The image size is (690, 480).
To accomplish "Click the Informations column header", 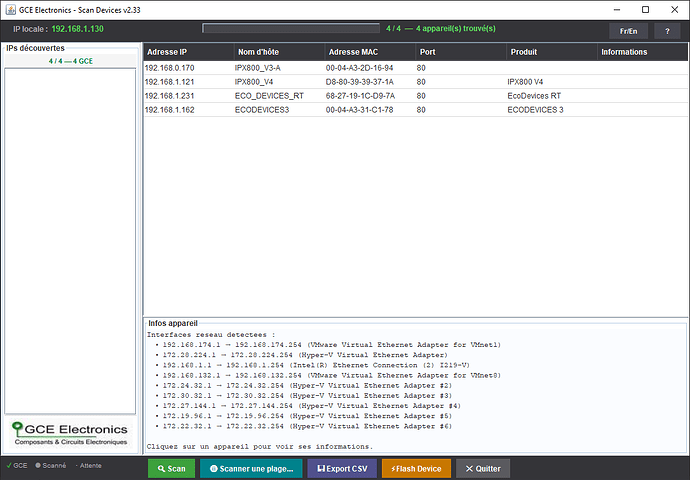I will [642, 52].
